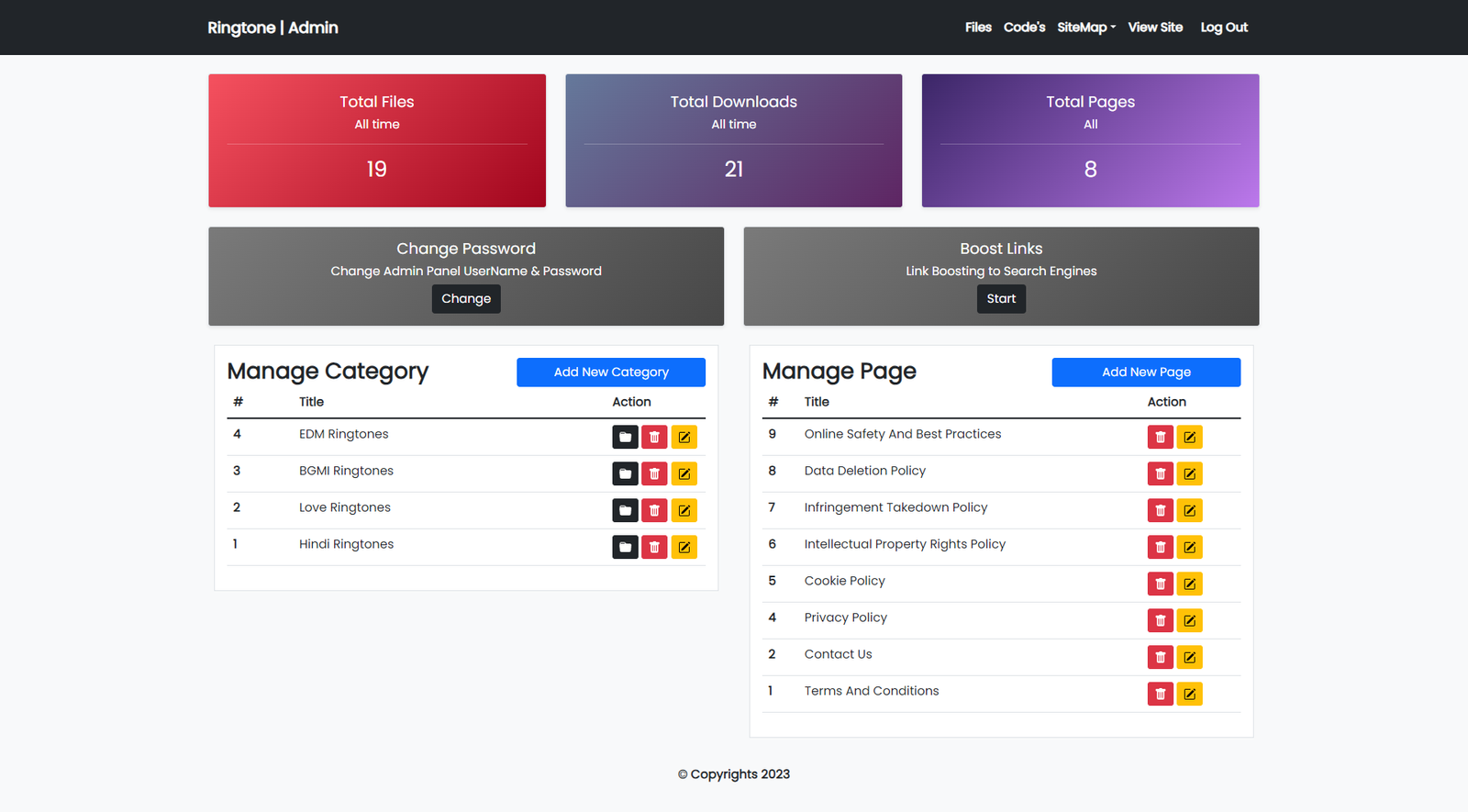Delete the BGMI Ringtones category
1468x812 pixels.
coord(654,473)
